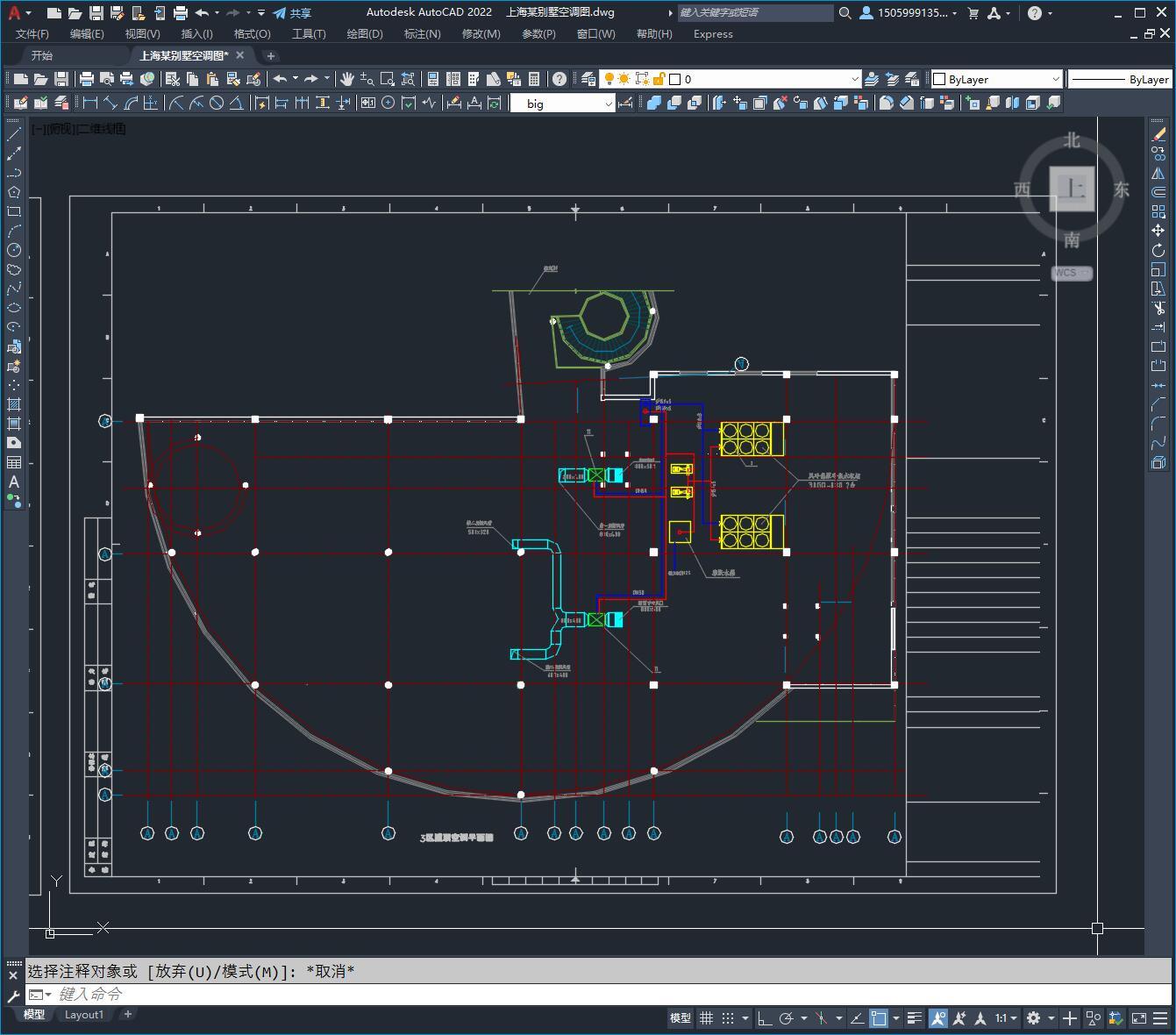Click the Plot (printer) icon in the standard toolbar
The height and width of the screenshot is (1035, 1176).
coord(87,79)
